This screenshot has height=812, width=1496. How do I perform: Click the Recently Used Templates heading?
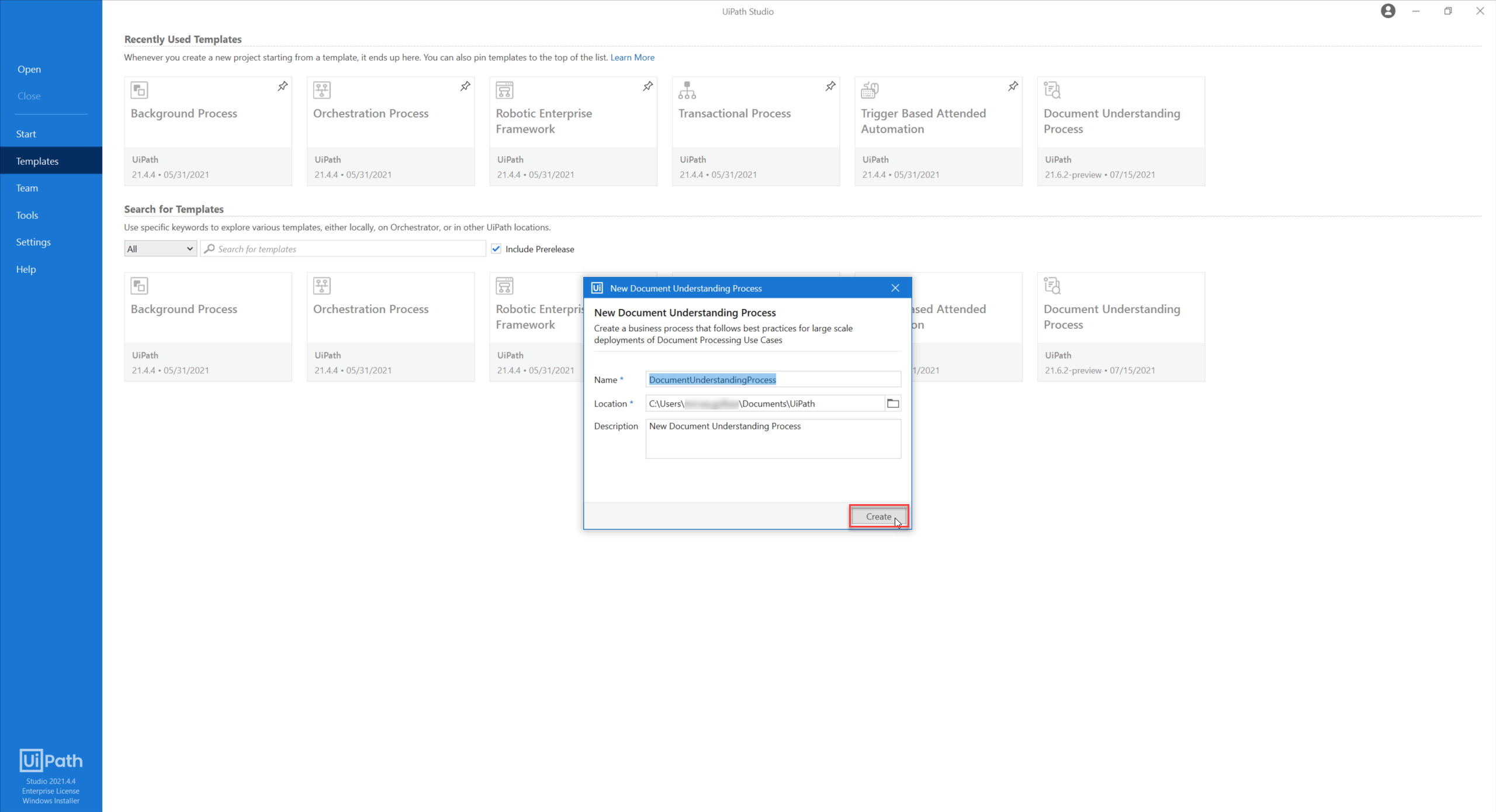tap(183, 39)
